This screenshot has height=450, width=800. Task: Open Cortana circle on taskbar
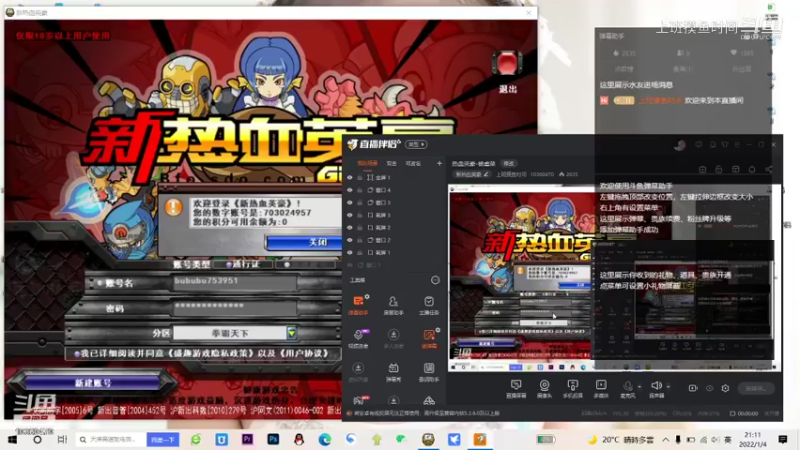37,439
